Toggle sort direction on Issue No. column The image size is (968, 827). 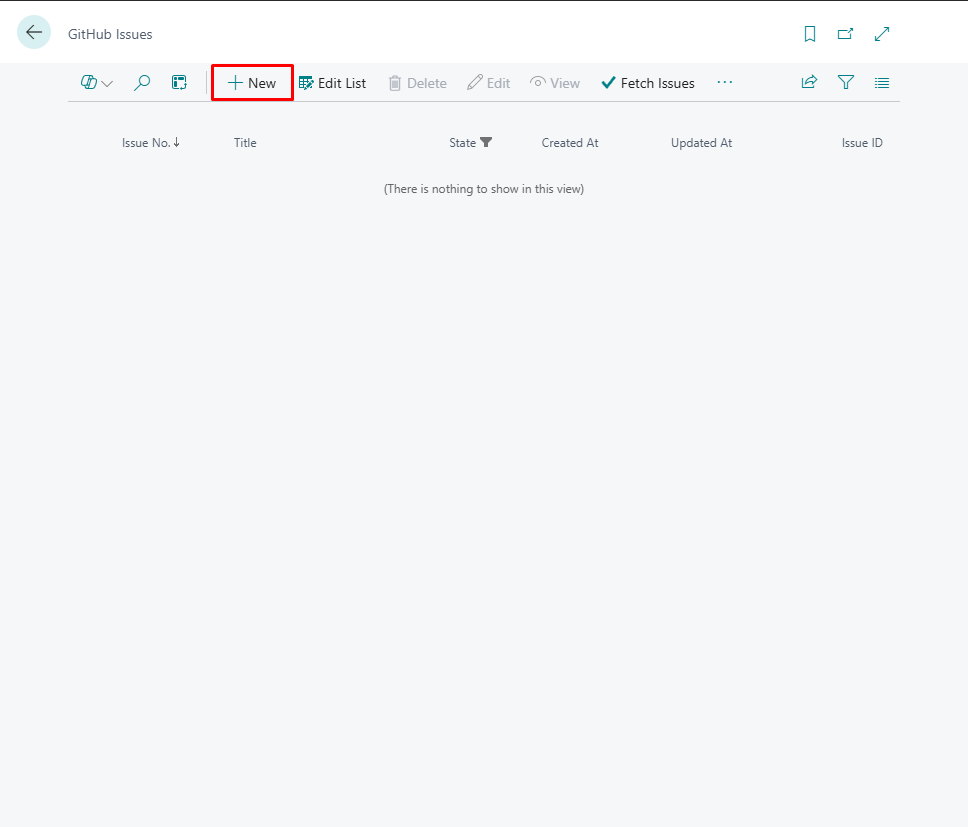pyautogui.click(x=178, y=143)
